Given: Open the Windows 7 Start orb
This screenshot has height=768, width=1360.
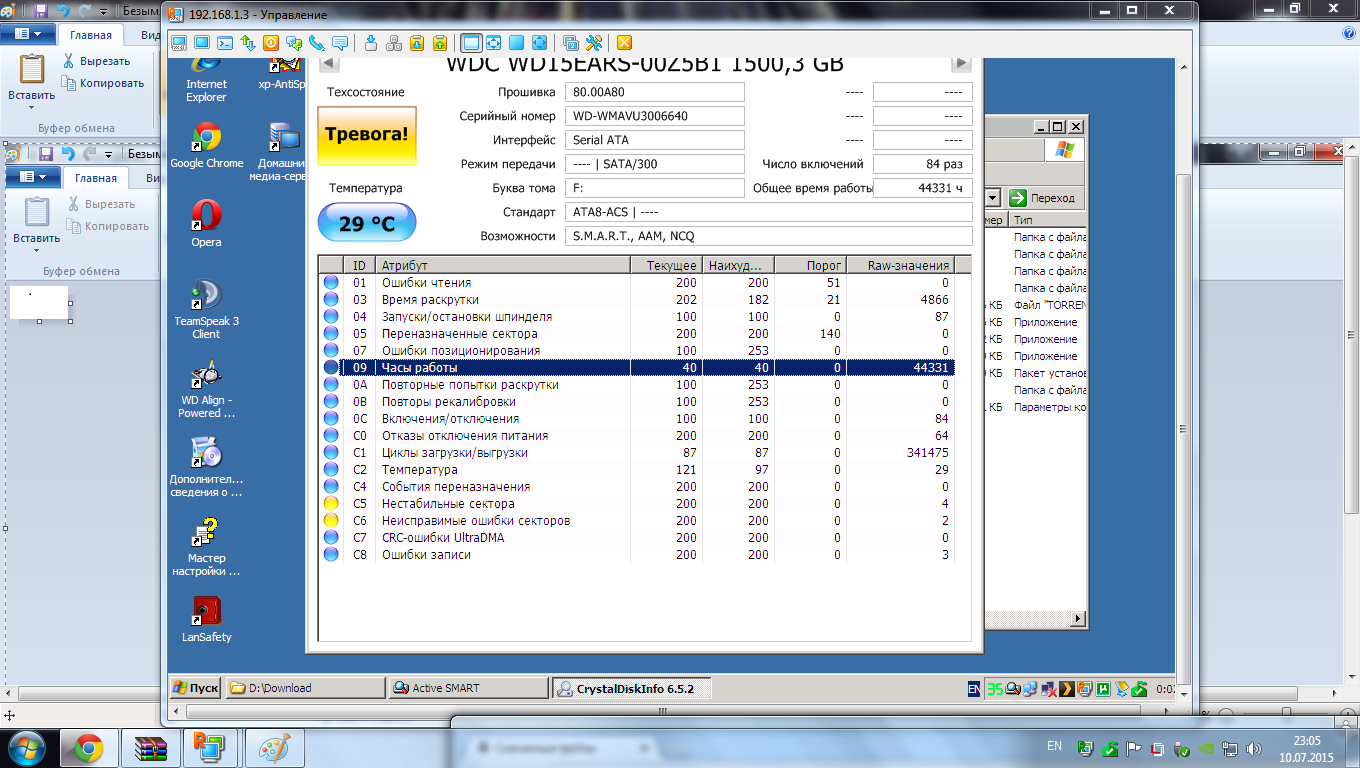Looking at the screenshot, I should [25, 747].
